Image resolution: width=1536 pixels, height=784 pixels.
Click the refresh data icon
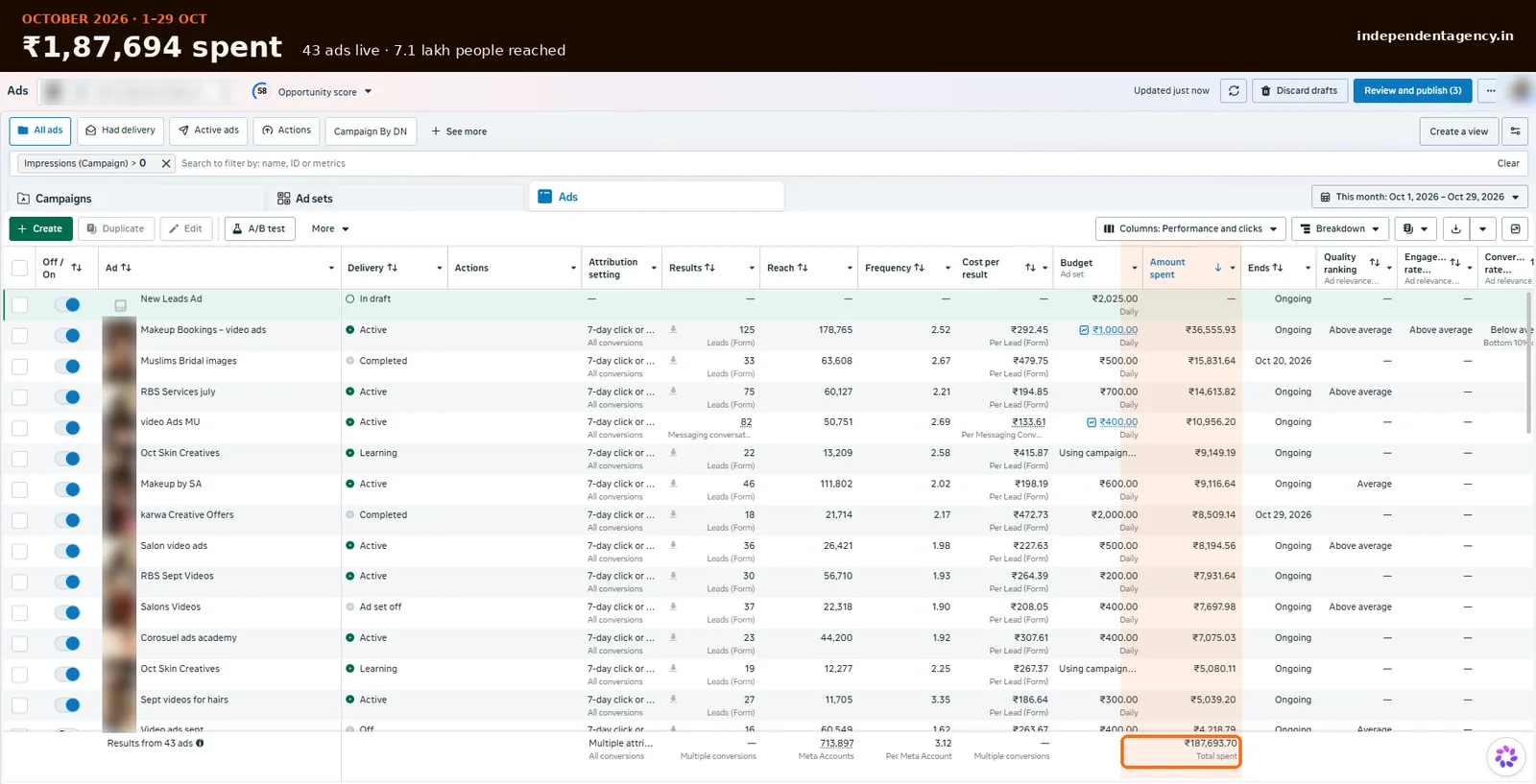click(x=1234, y=91)
